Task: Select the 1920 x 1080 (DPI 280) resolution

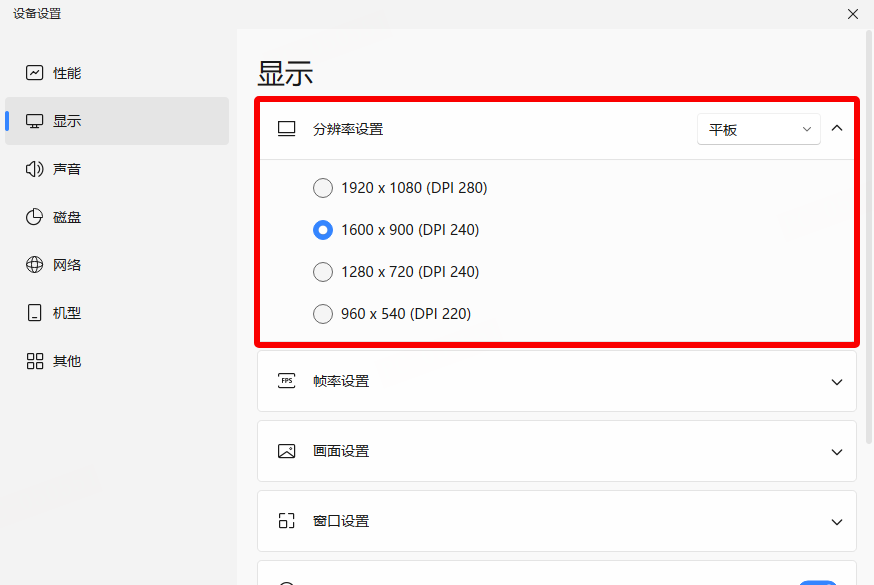Action: click(323, 188)
